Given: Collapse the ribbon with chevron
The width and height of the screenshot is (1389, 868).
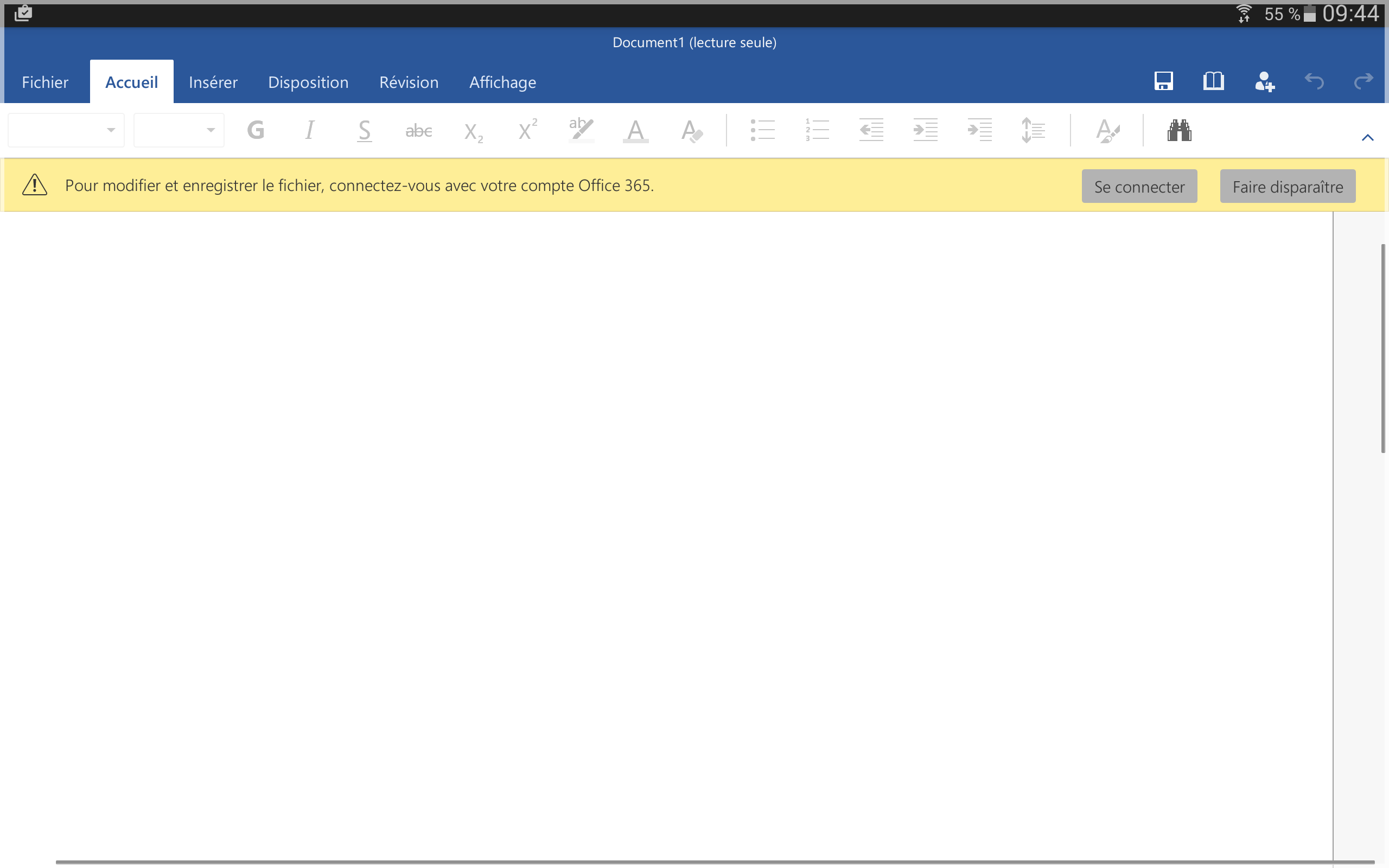Looking at the screenshot, I should pyautogui.click(x=1367, y=137).
